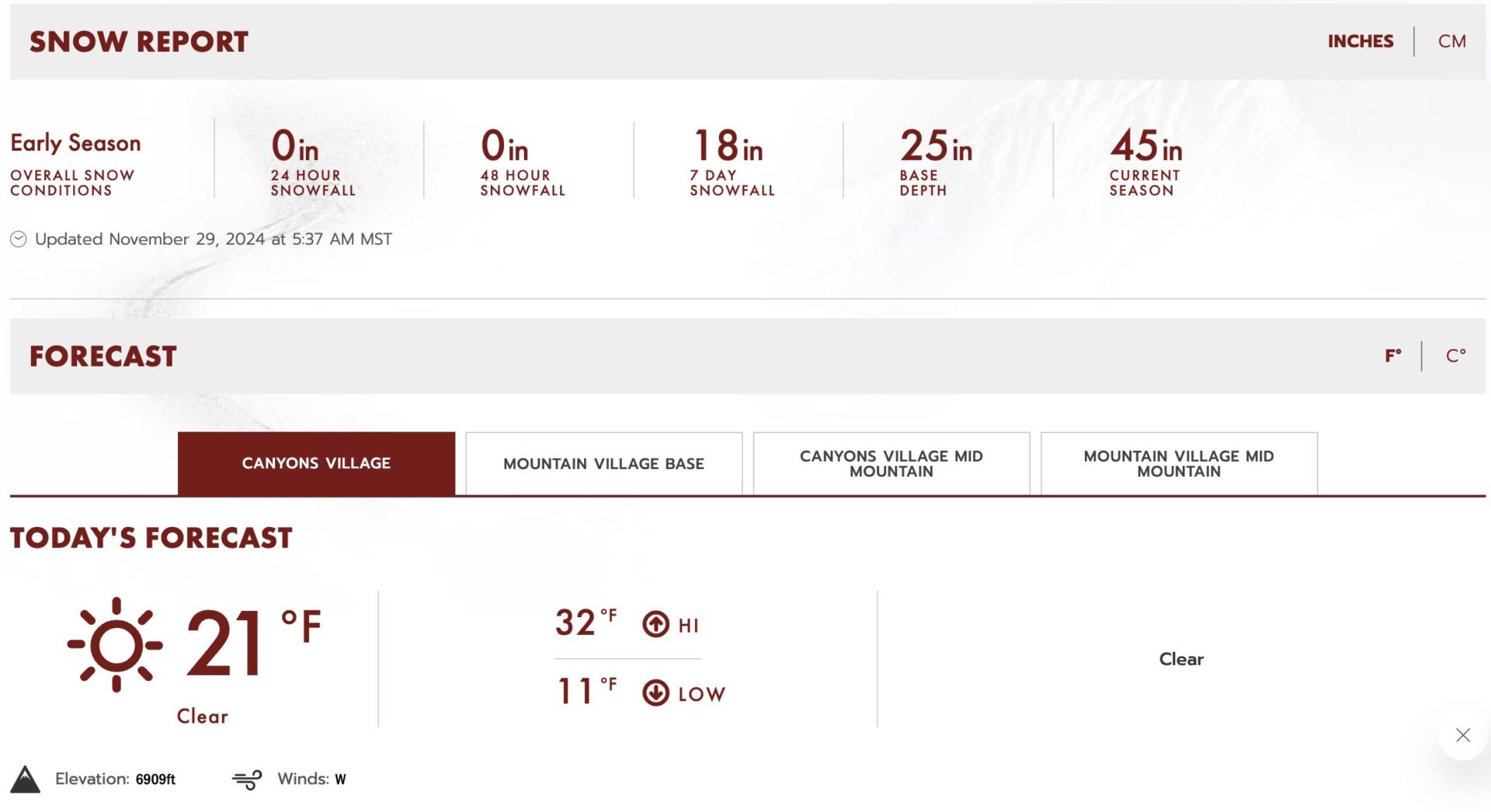
Task: Switch temperature to Celsius C°
Action: (1455, 356)
